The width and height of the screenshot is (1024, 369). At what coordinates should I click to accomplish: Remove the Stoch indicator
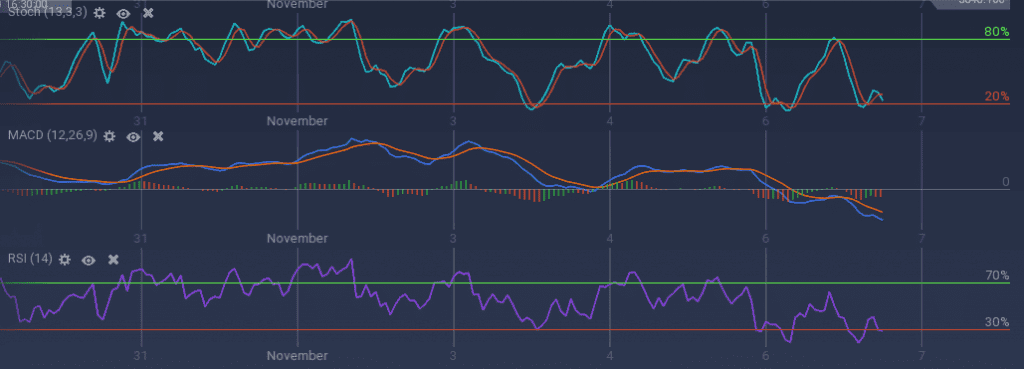pyautogui.click(x=148, y=13)
